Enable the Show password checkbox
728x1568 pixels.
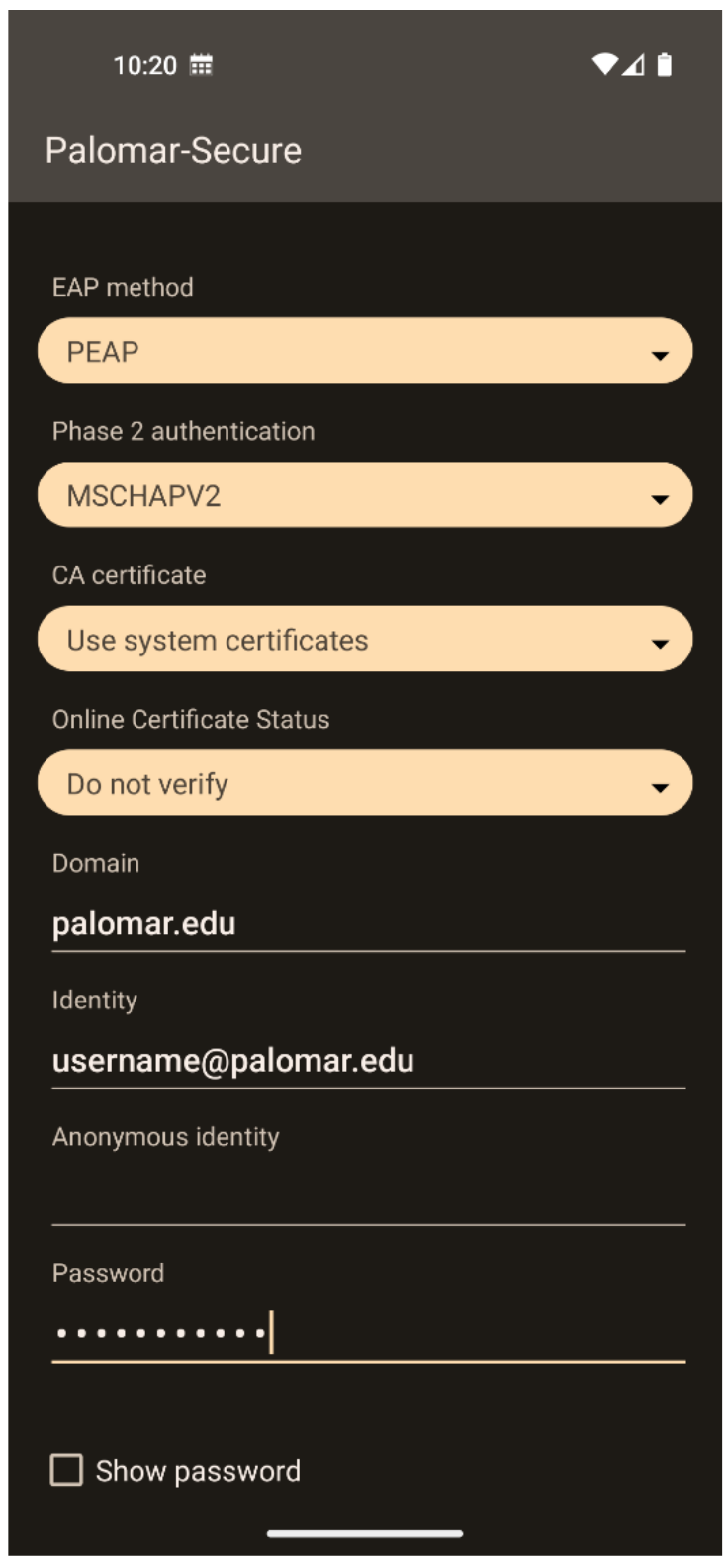[x=66, y=1470]
